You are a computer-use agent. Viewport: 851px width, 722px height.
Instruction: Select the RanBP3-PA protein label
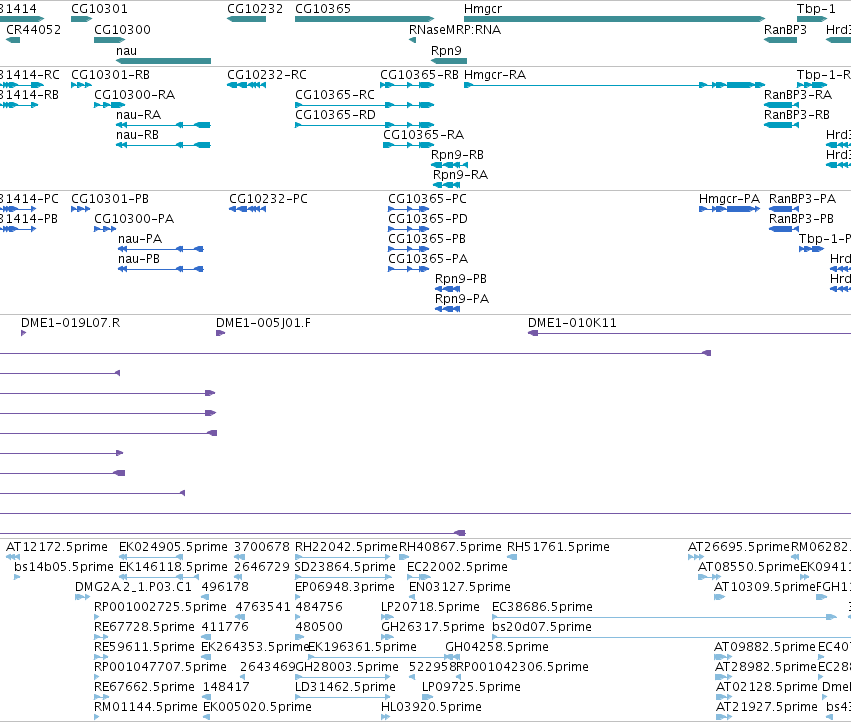803,199
